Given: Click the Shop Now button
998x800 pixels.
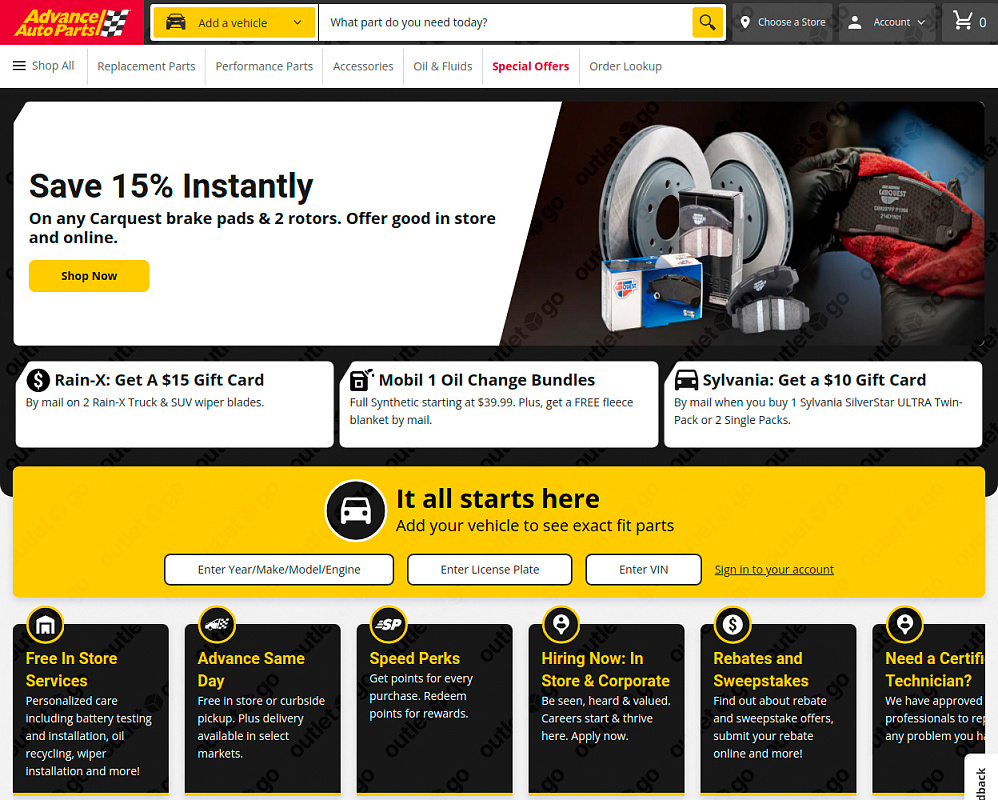Looking at the screenshot, I should [x=89, y=276].
